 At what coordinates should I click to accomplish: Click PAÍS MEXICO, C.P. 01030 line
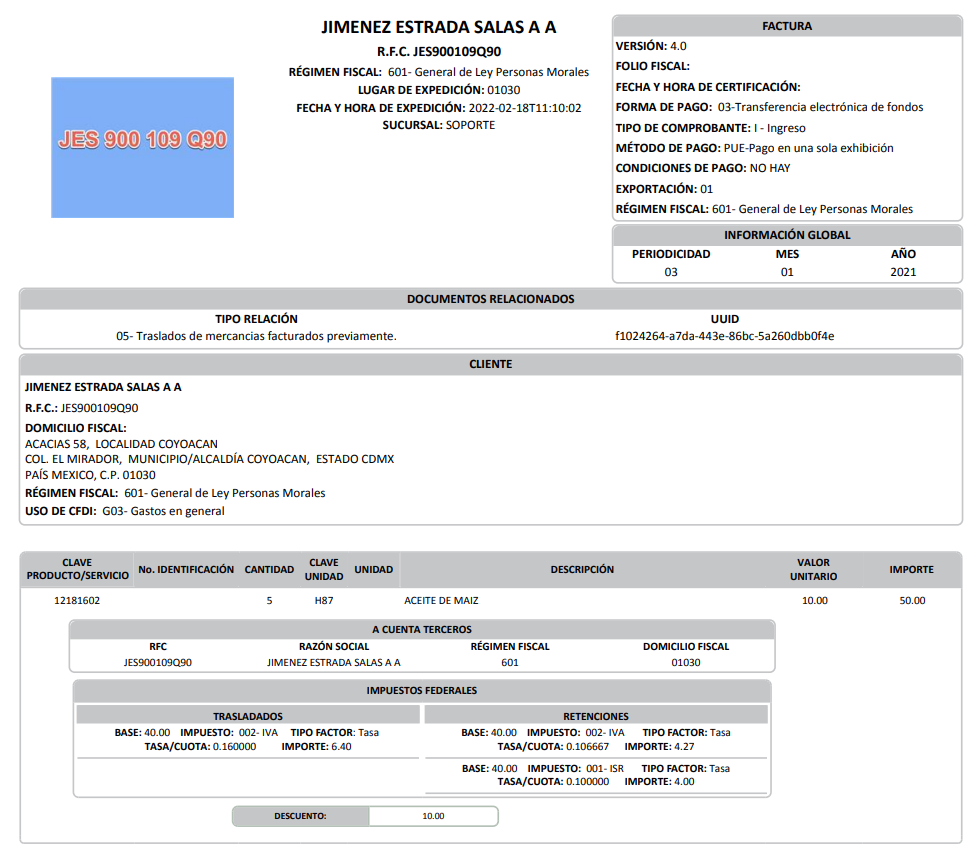pyautogui.click(x=91, y=475)
